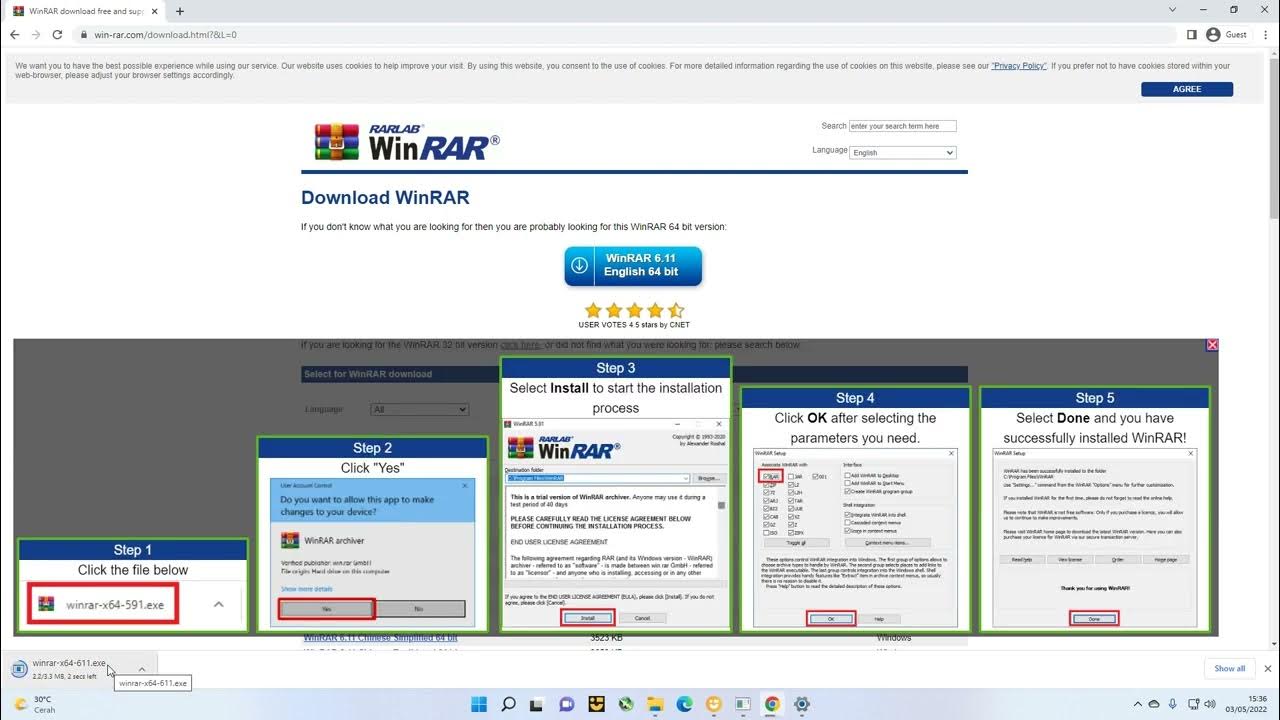
Task: Go back to the previous page
Action: 14,34
